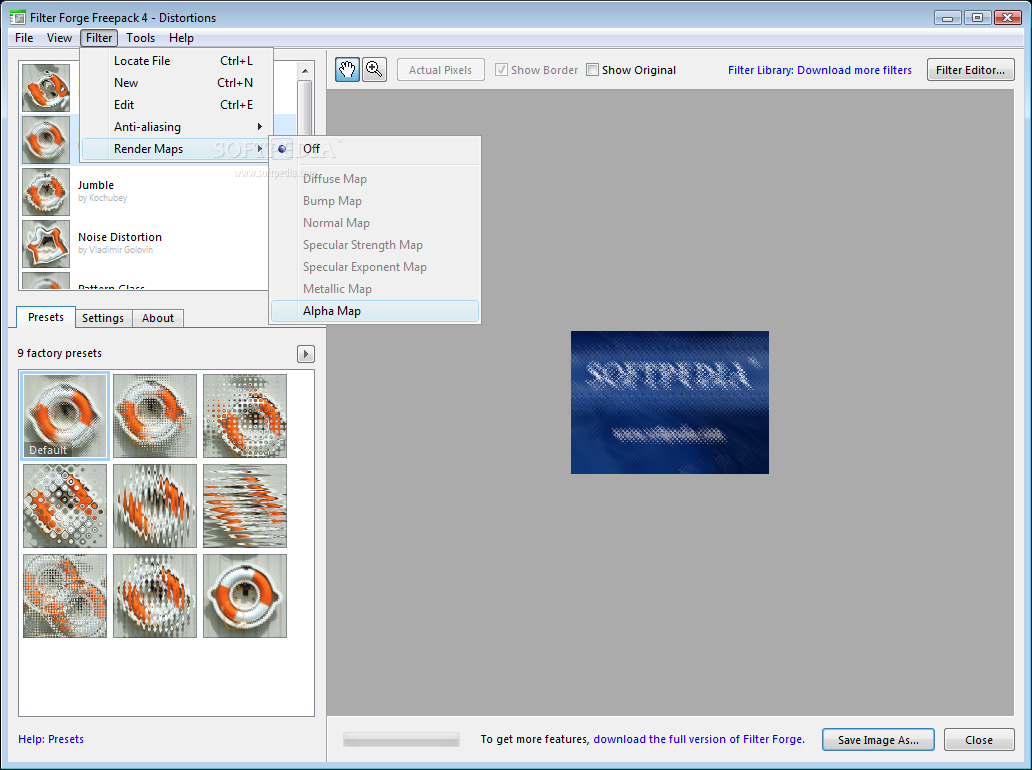Select the Noise Distortion filter name

point(120,237)
